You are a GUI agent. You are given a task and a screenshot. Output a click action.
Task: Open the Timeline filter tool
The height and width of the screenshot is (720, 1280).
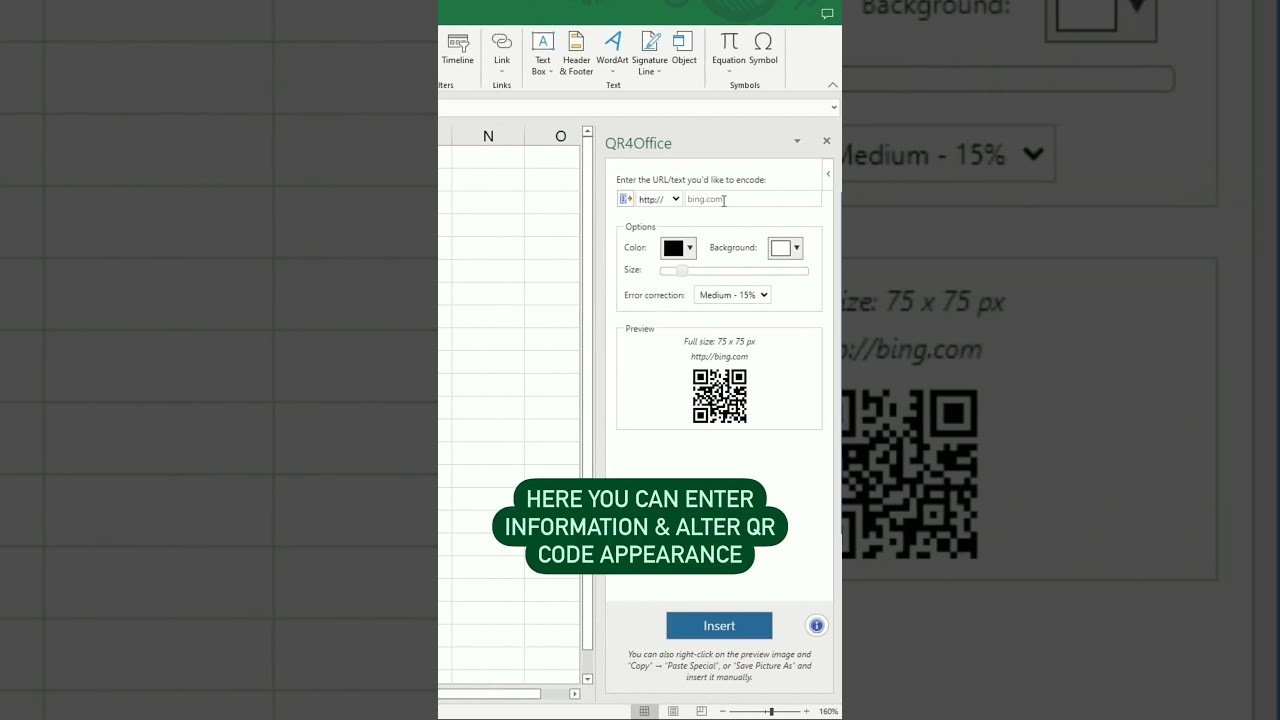coord(457,50)
